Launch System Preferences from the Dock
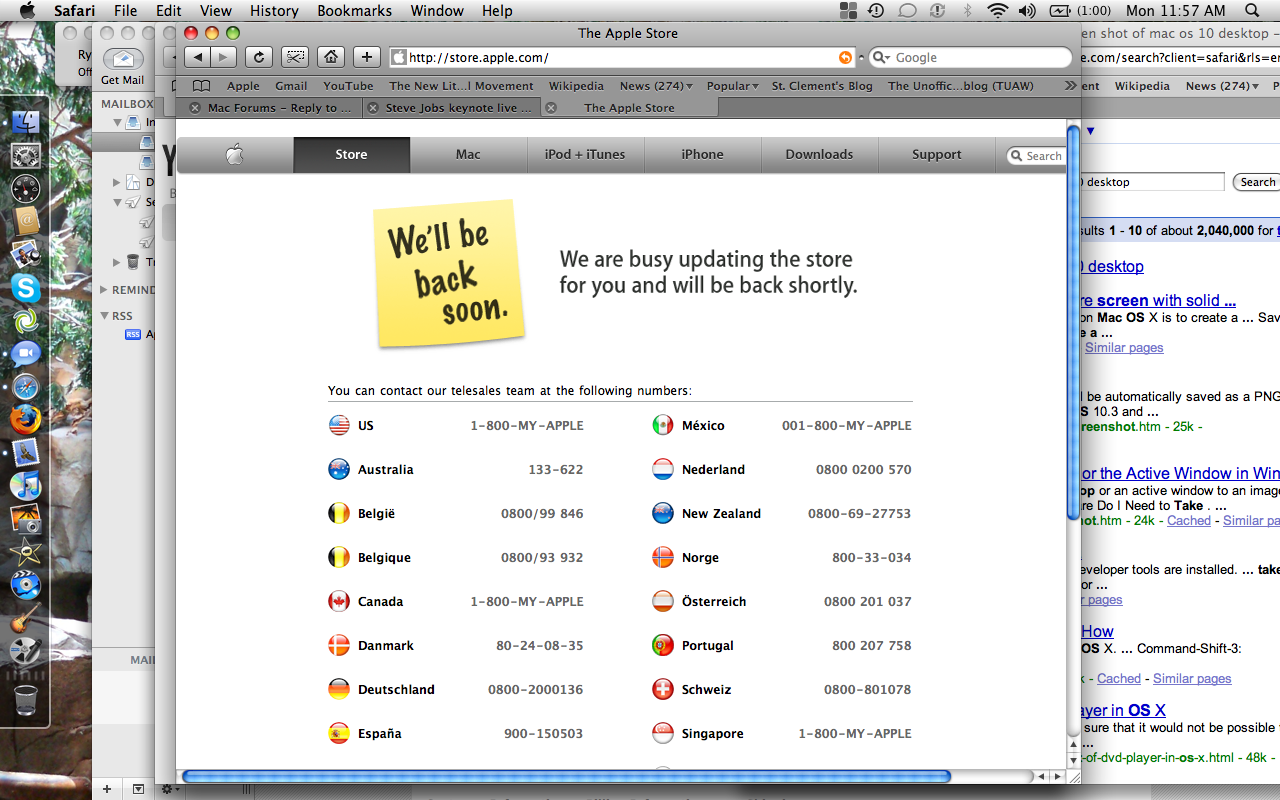This screenshot has width=1280, height=800. tap(25, 156)
